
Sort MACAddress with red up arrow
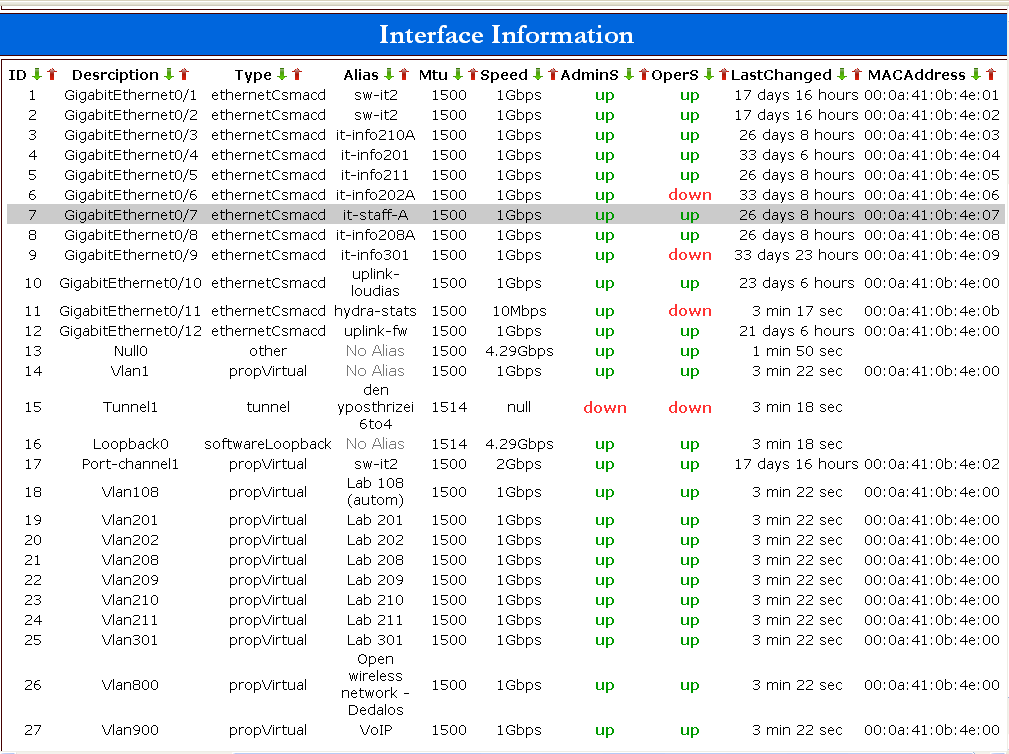pos(991,75)
